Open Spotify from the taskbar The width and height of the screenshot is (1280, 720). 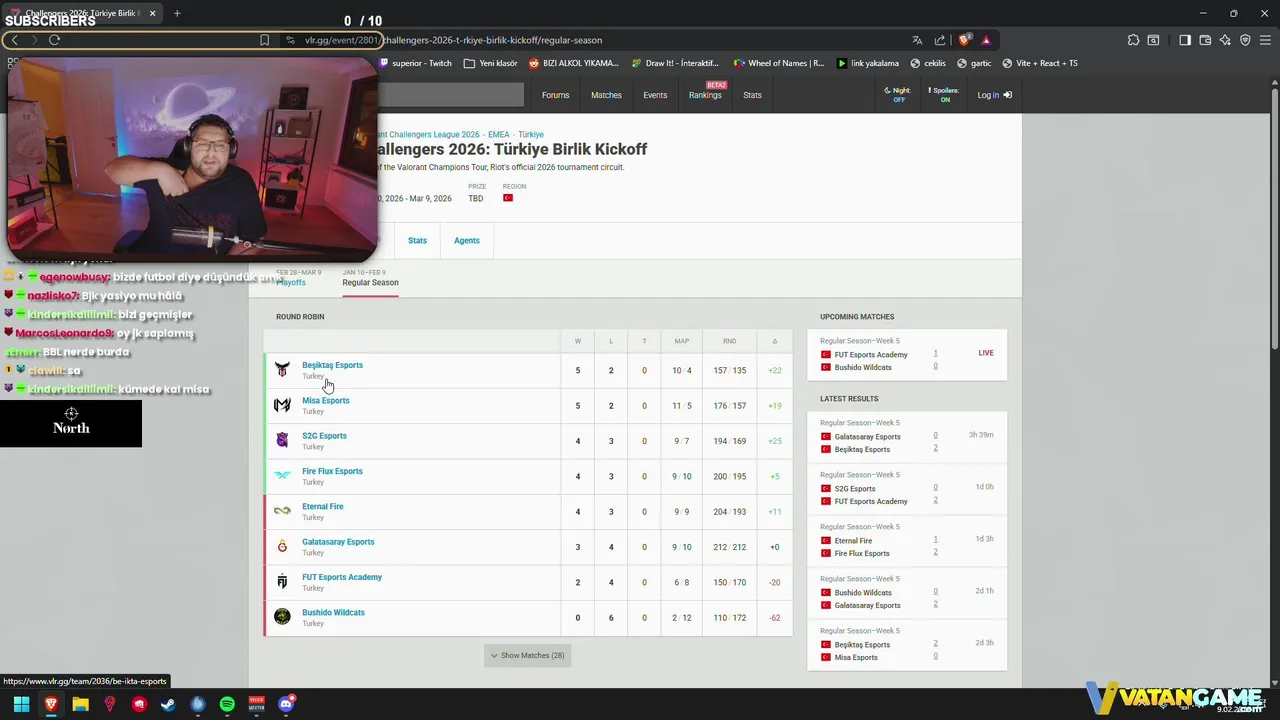click(x=227, y=704)
